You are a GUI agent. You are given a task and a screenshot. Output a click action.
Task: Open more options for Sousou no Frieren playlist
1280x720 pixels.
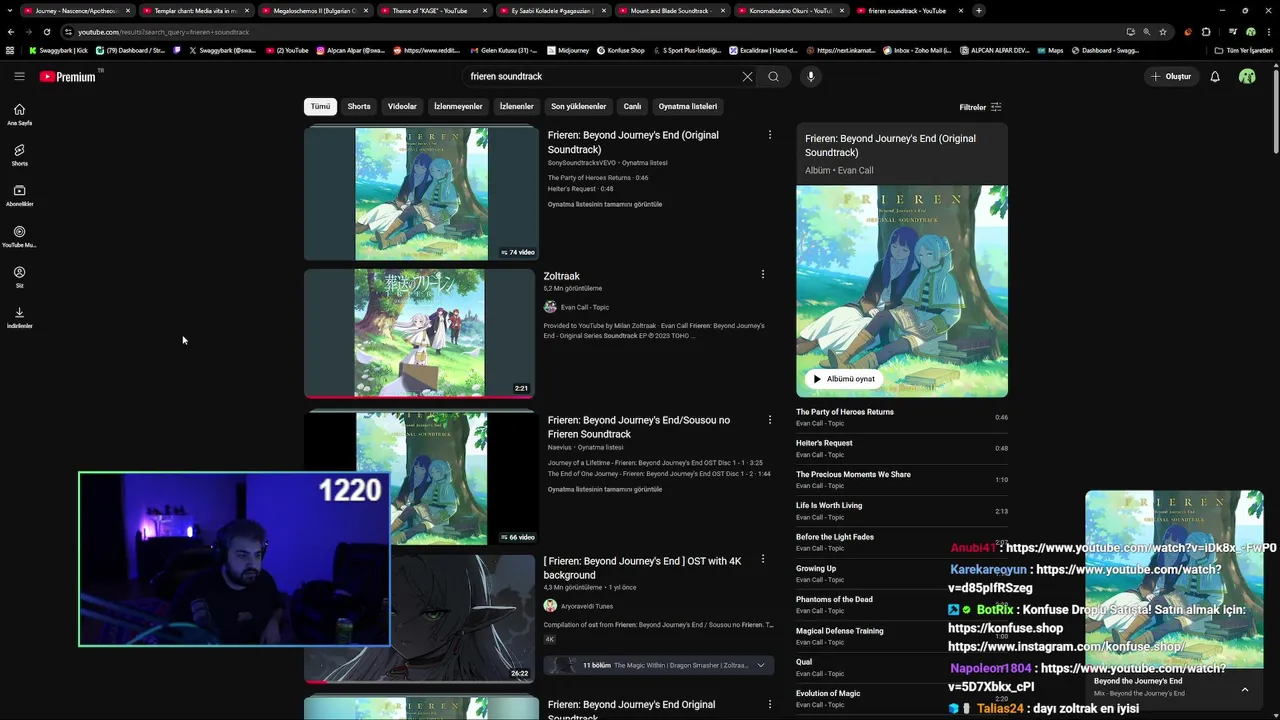click(769, 419)
